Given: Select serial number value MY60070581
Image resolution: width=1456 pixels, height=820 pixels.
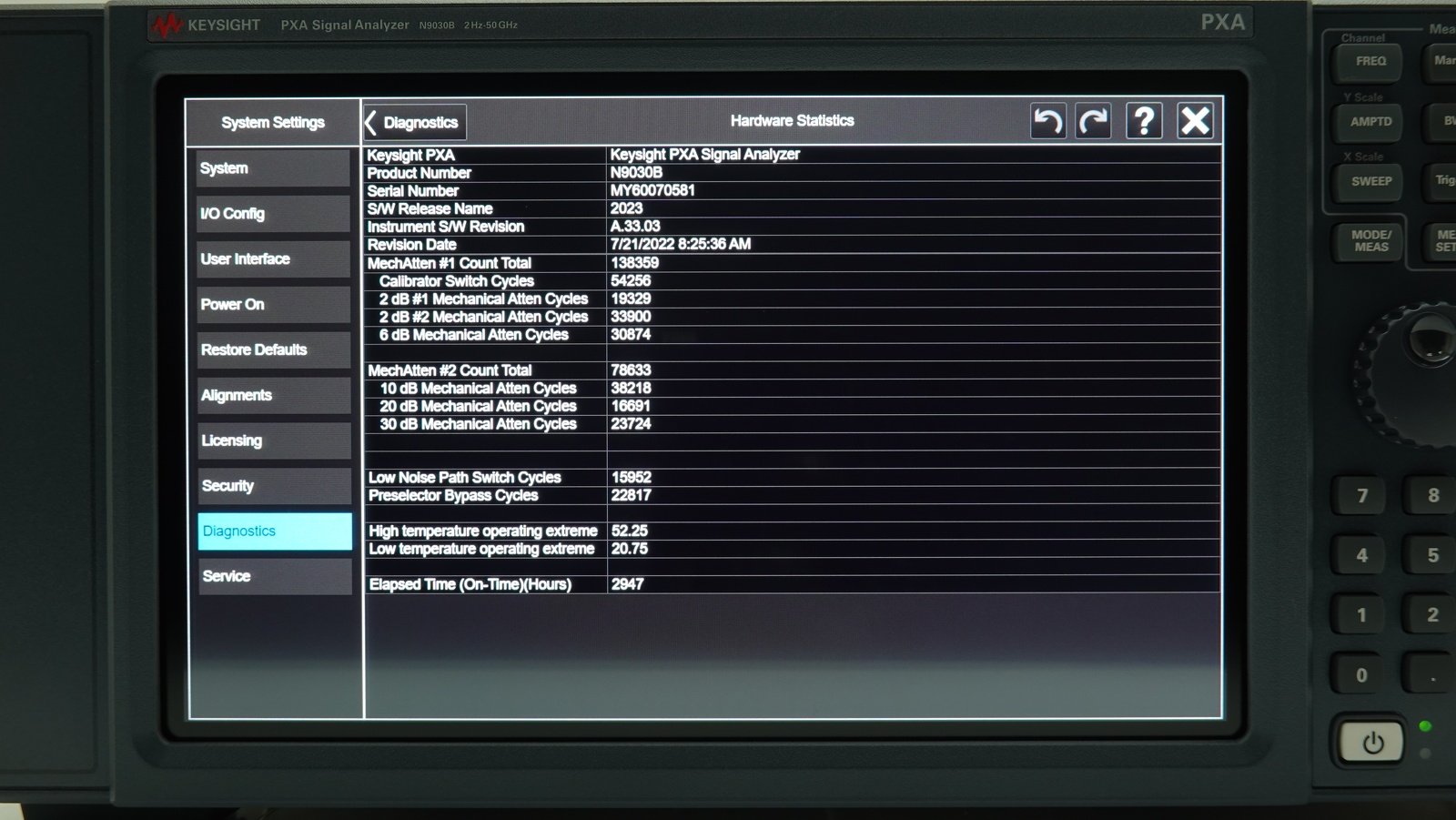Looking at the screenshot, I should tap(652, 190).
